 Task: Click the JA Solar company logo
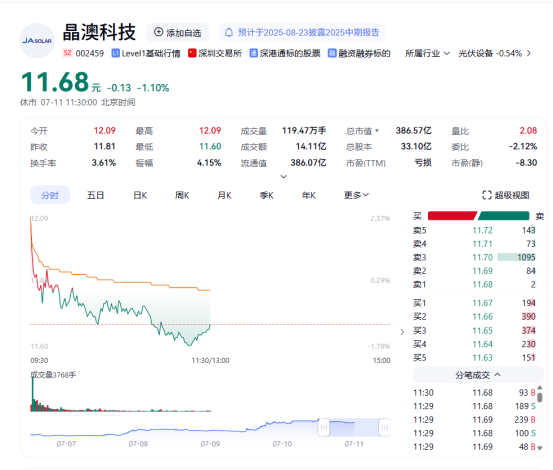coord(37,41)
